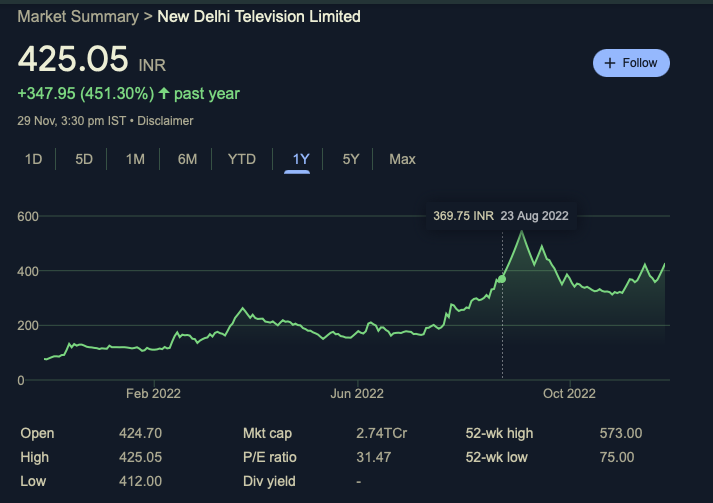The image size is (713, 503).
Task: Show the YTD chart range
Action: (x=241, y=159)
